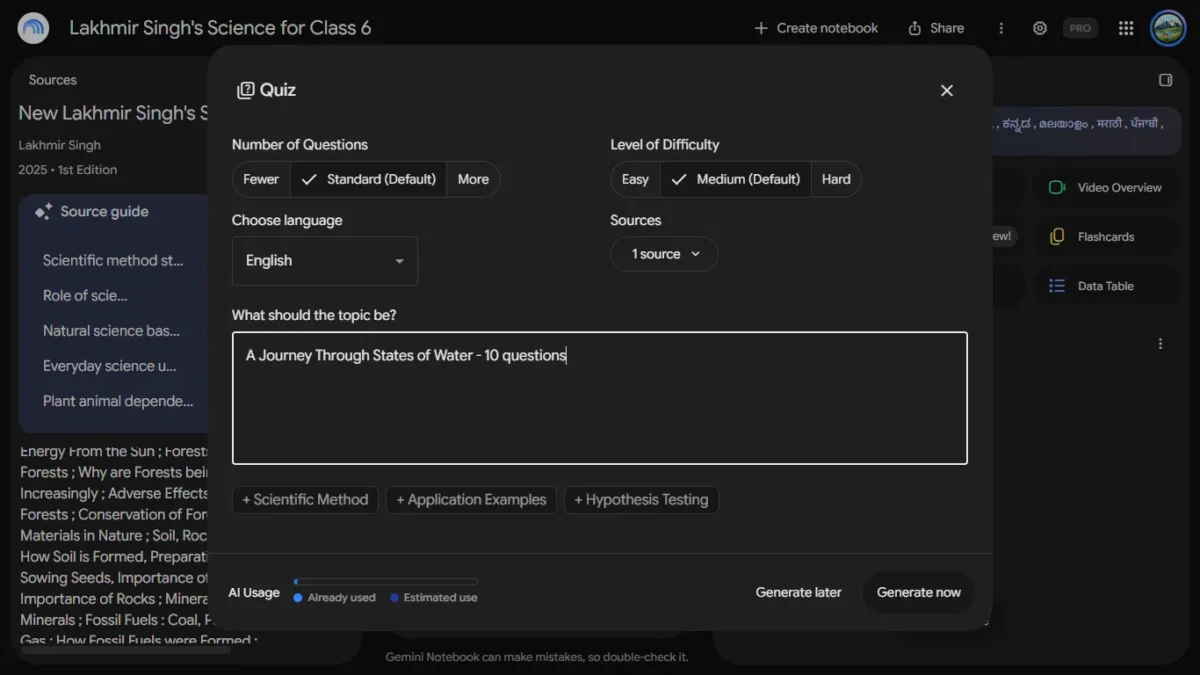Add the Scientific Method suggestion chip
This screenshot has height=675, width=1200.
pos(305,500)
